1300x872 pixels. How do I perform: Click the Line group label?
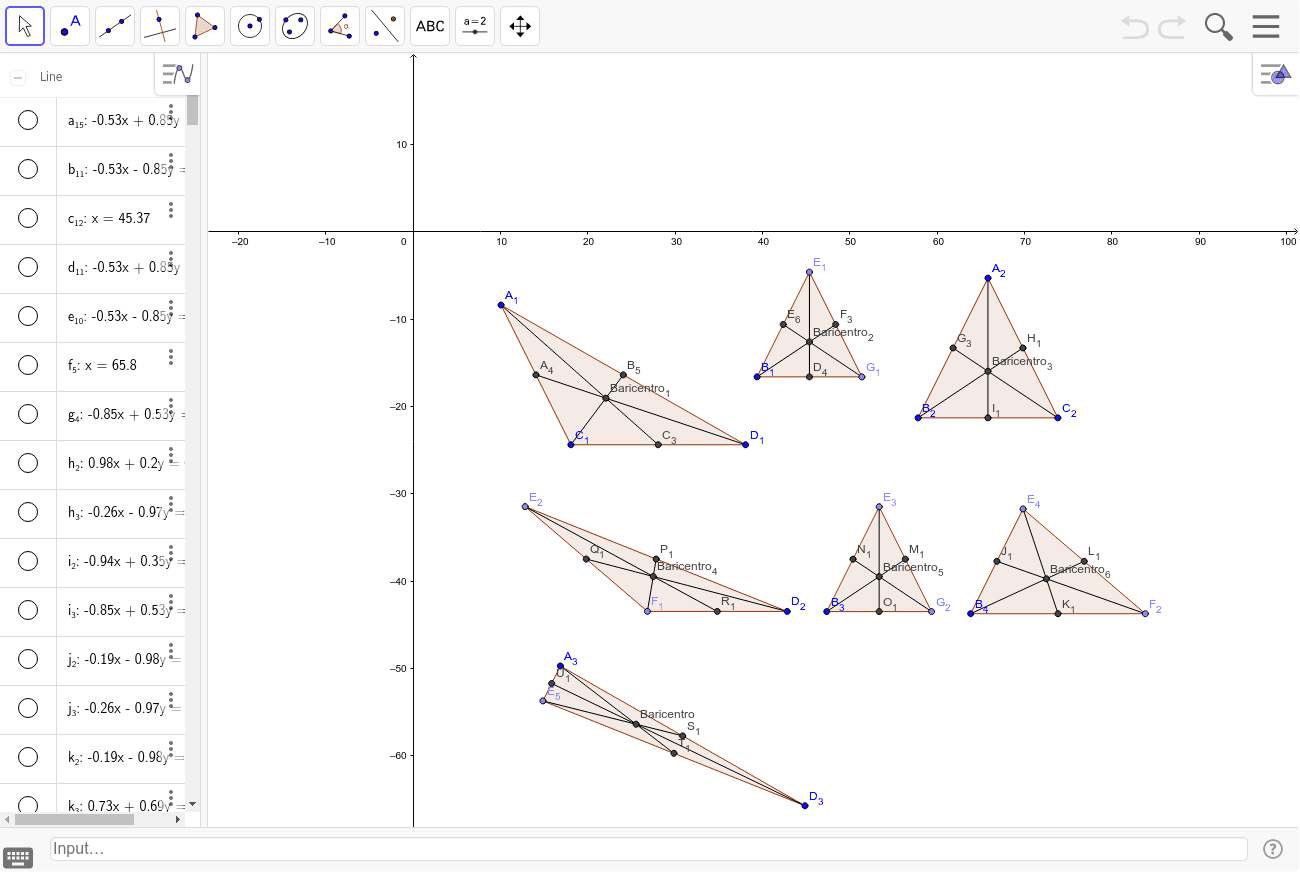51,77
